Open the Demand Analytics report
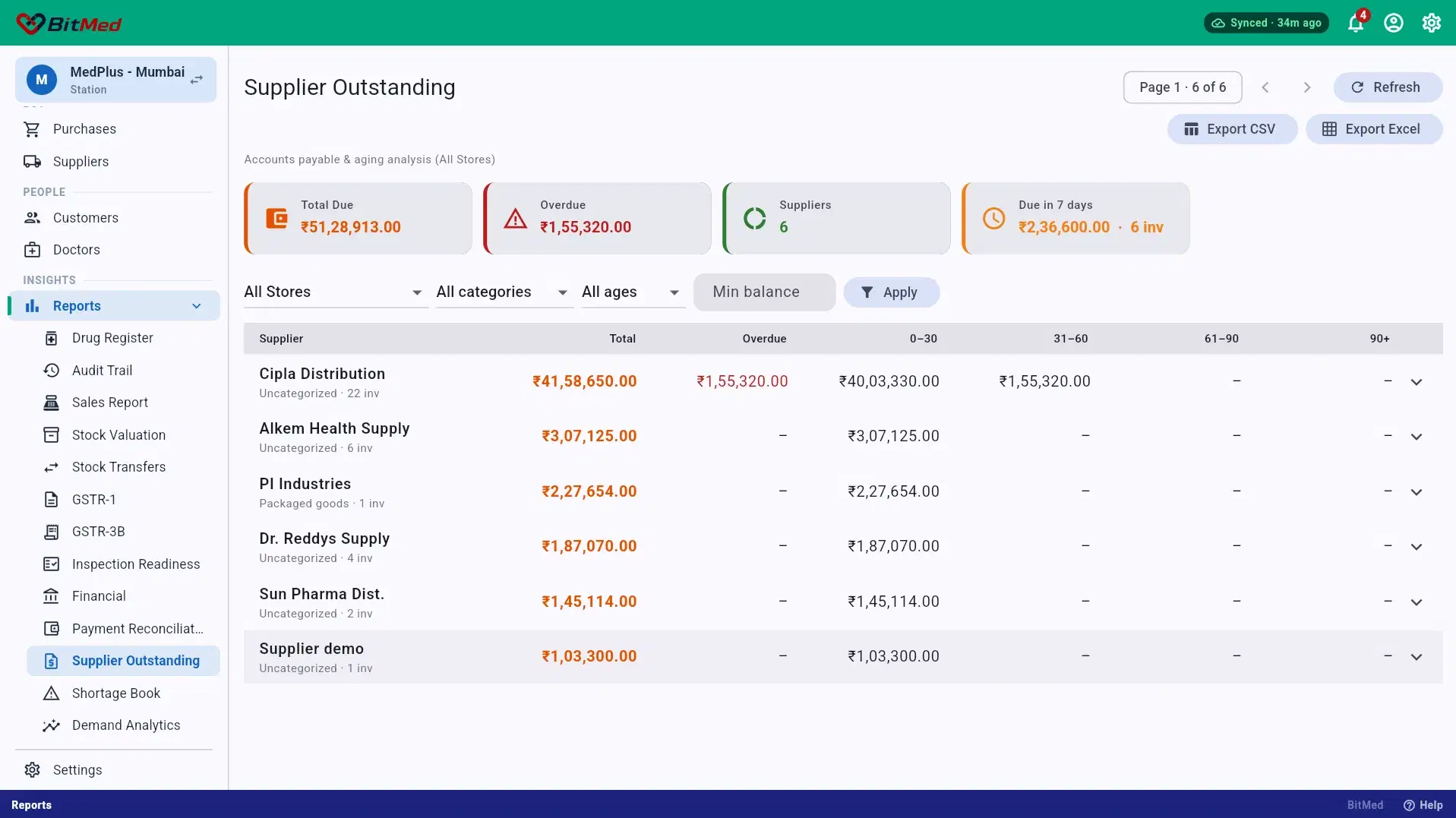The width and height of the screenshot is (1456, 818). [123, 725]
